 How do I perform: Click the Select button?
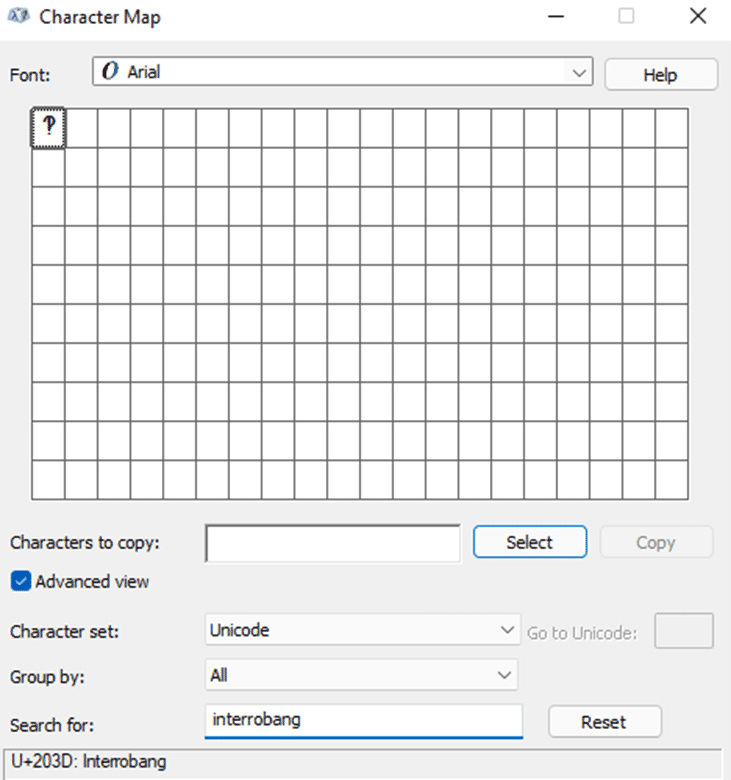529,542
